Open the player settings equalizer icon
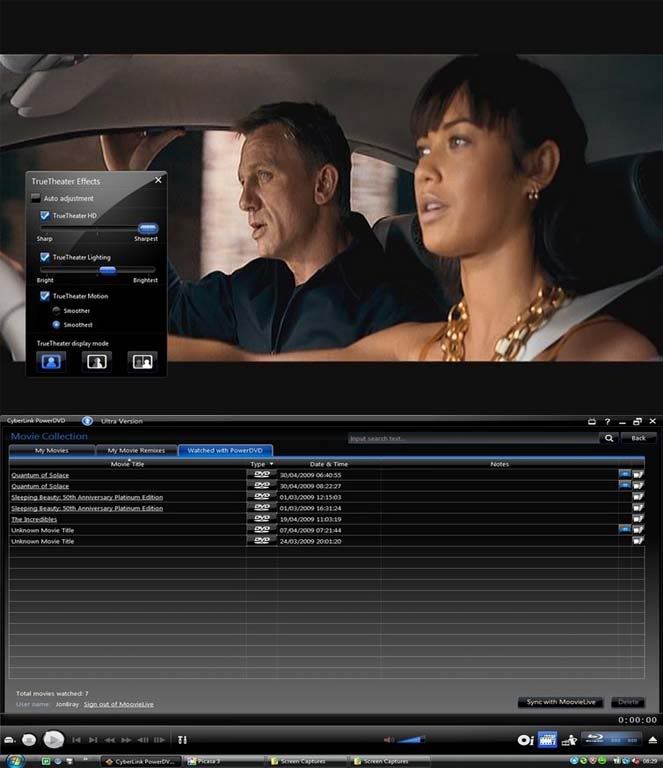Image resolution: width=663 pixels, height=768 pixels. [182, 740]
